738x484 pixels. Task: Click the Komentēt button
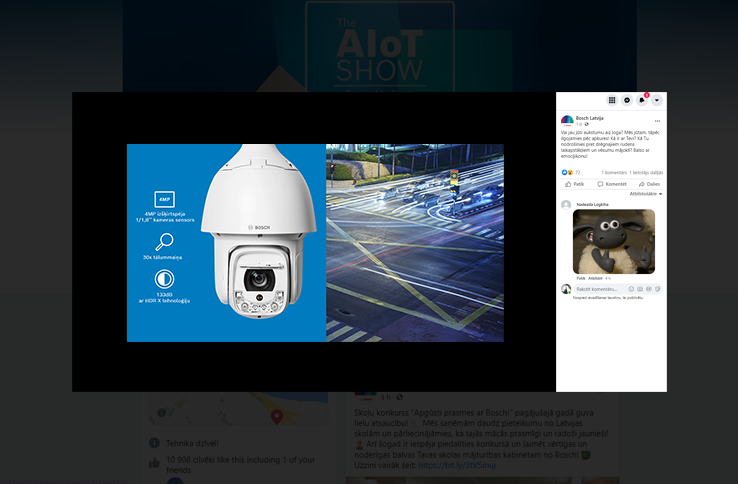pyautogui.click(x=612, y=184)
